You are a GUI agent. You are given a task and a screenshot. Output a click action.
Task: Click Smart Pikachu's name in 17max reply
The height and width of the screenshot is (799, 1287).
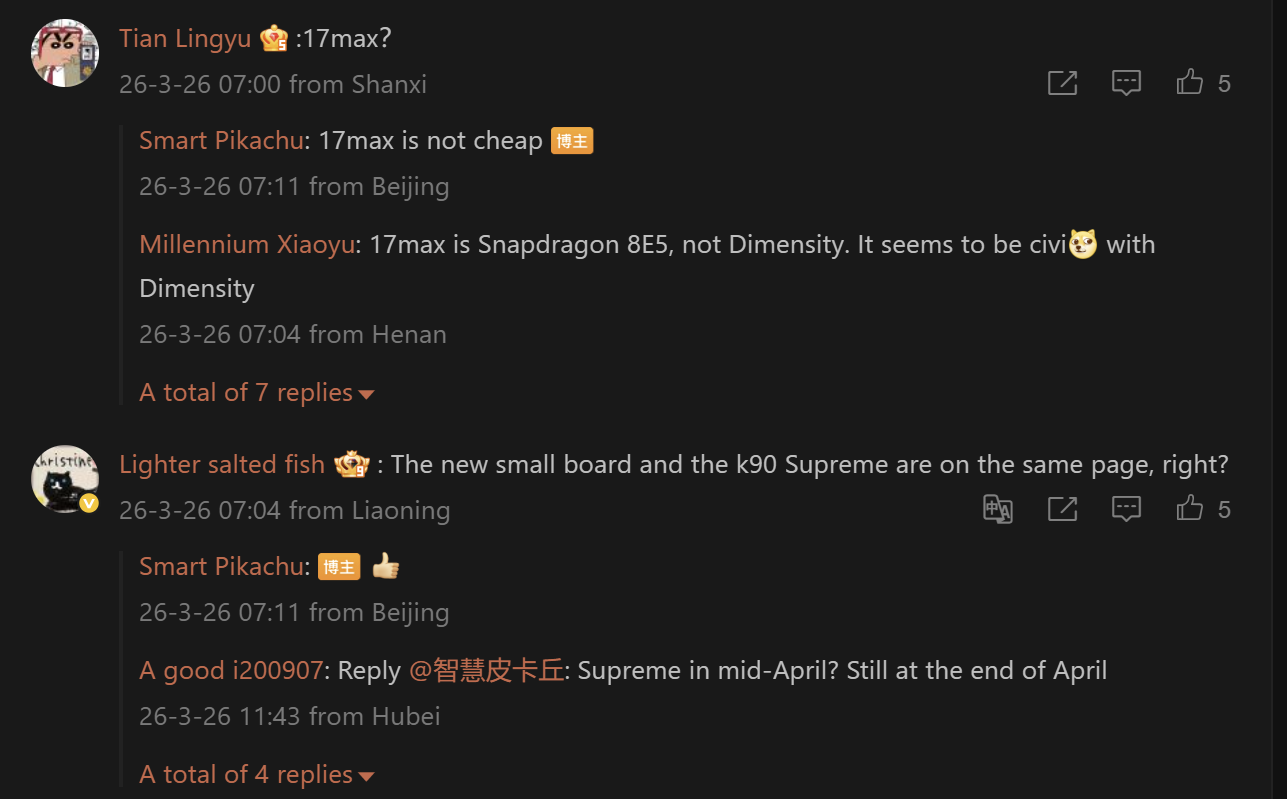click(x=221, y=141)
